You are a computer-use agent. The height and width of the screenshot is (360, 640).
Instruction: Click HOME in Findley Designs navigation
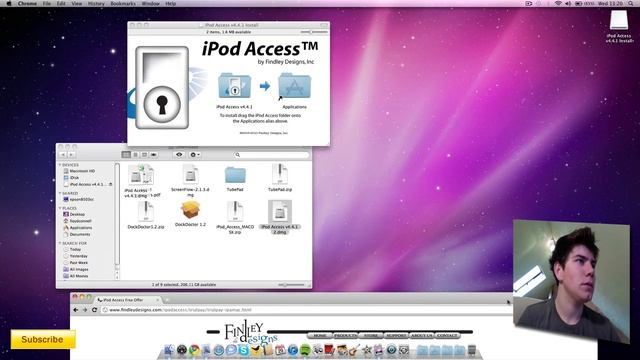click(320, 336)
